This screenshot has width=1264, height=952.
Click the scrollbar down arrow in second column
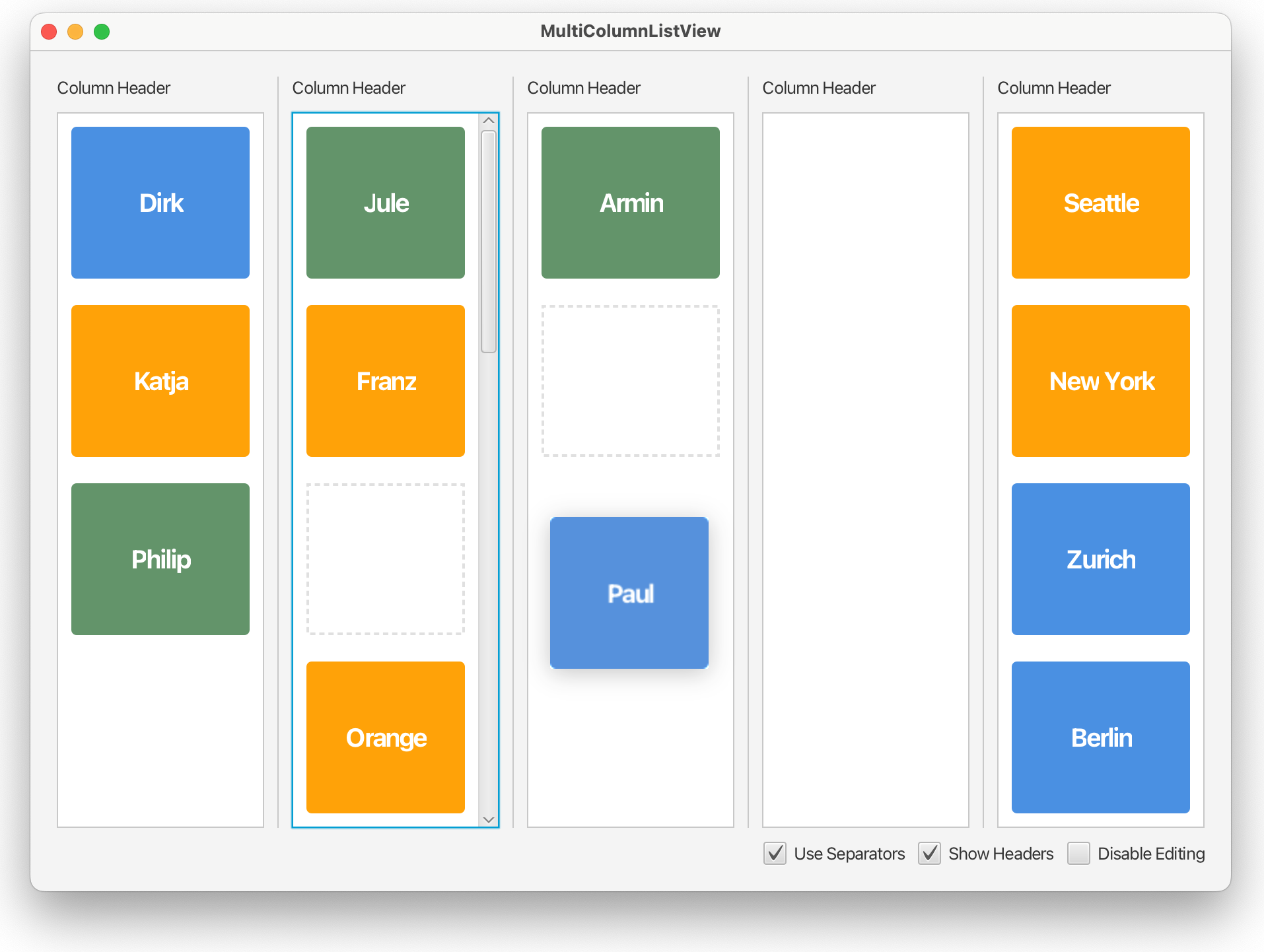pos(487,819)
